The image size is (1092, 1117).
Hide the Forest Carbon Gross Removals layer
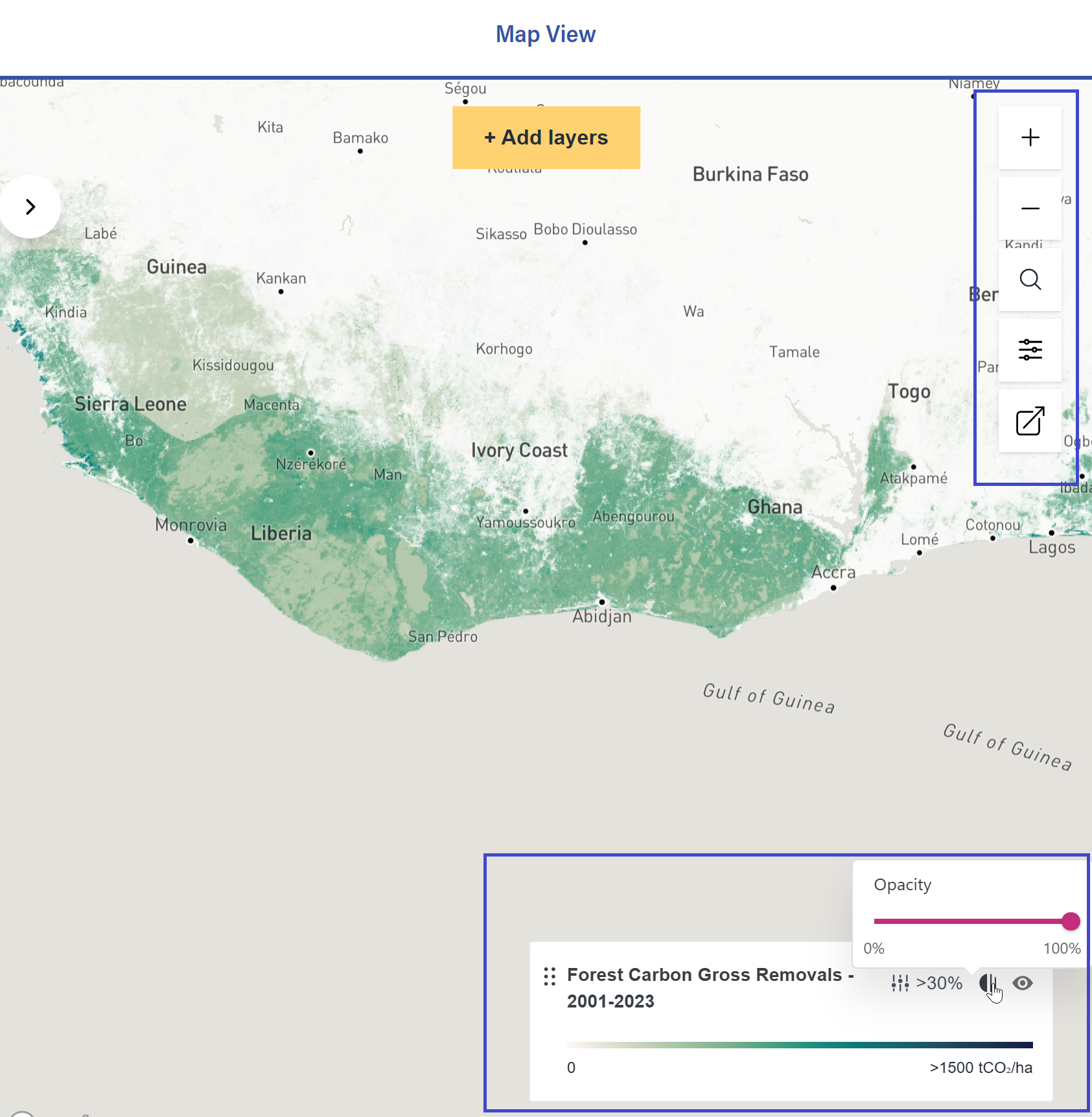coord(1023,983)
